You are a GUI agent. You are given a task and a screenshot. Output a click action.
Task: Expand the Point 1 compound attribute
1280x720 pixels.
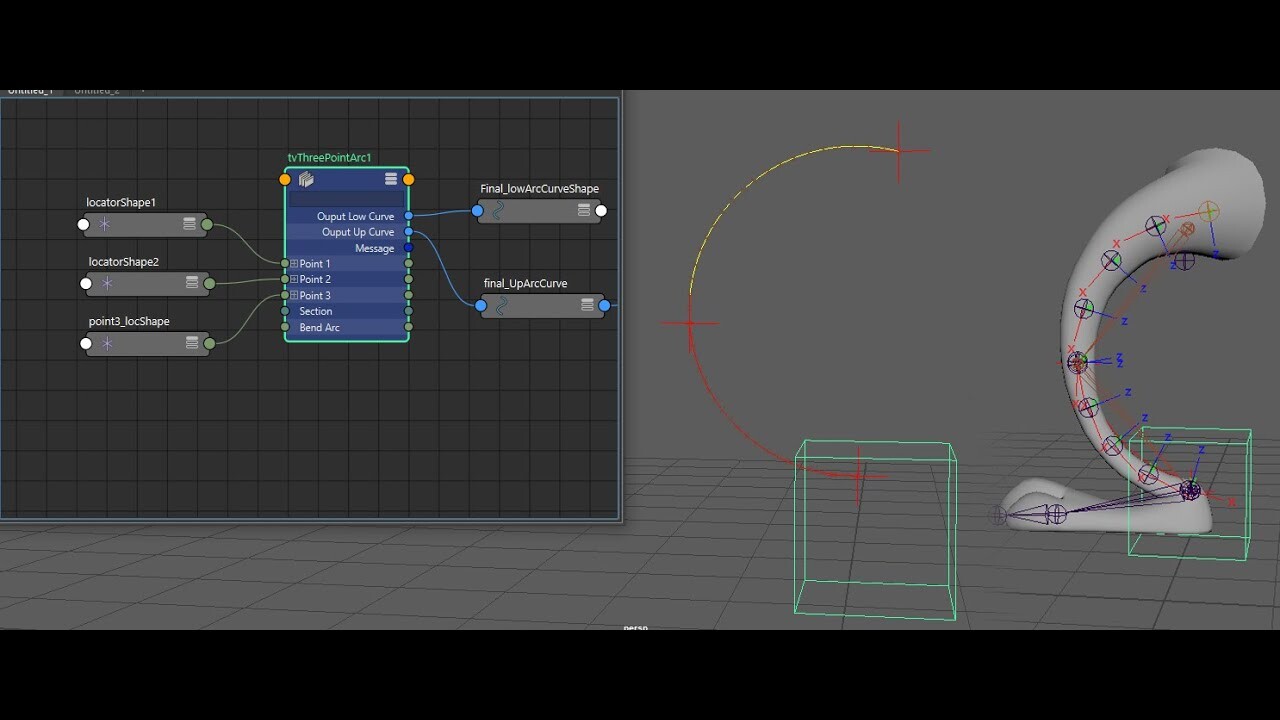(x=292, y=263)
